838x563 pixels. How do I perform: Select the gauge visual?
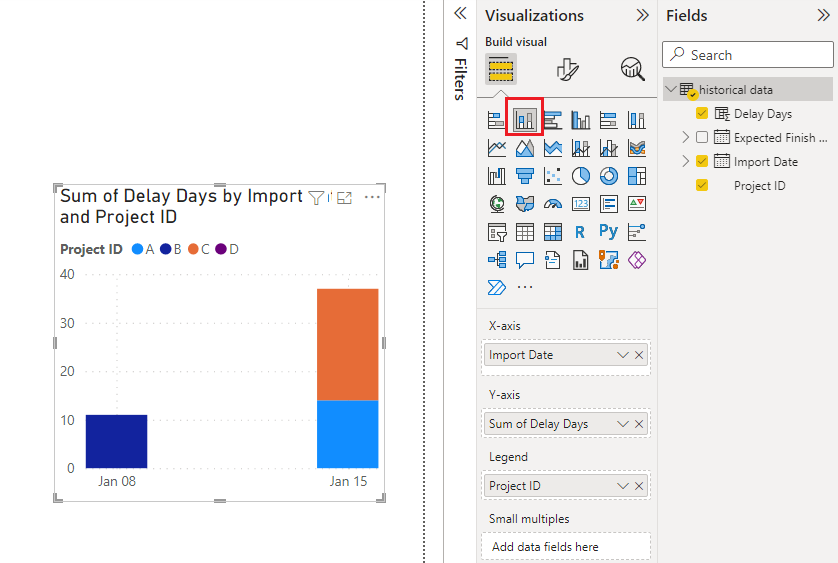point(553,204)
